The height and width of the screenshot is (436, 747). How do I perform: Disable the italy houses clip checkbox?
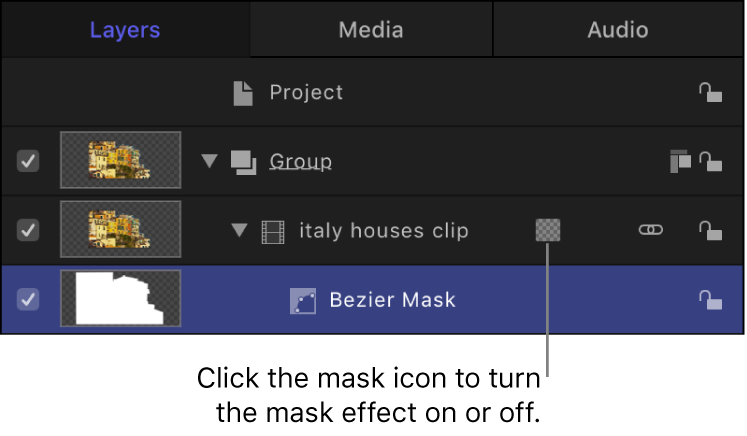(28, 231)
